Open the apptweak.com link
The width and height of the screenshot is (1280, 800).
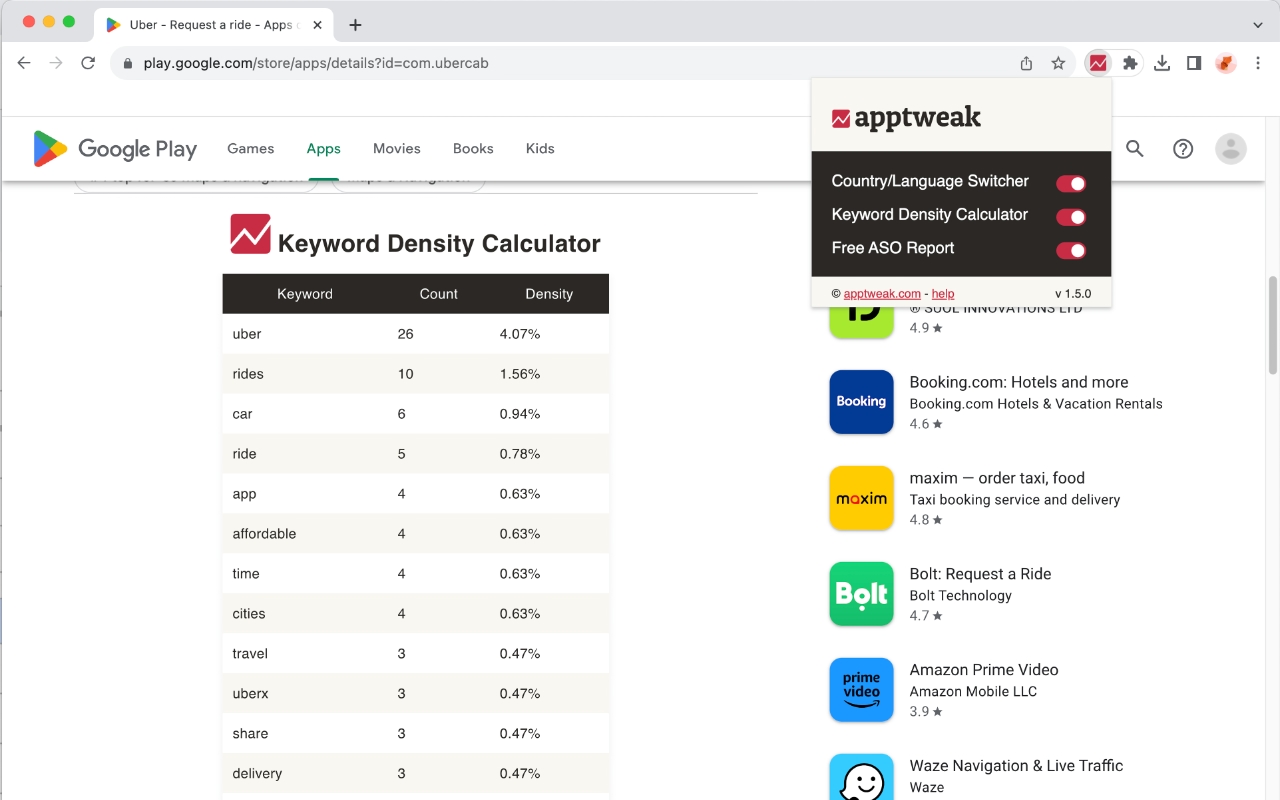[x=881, y=293]
